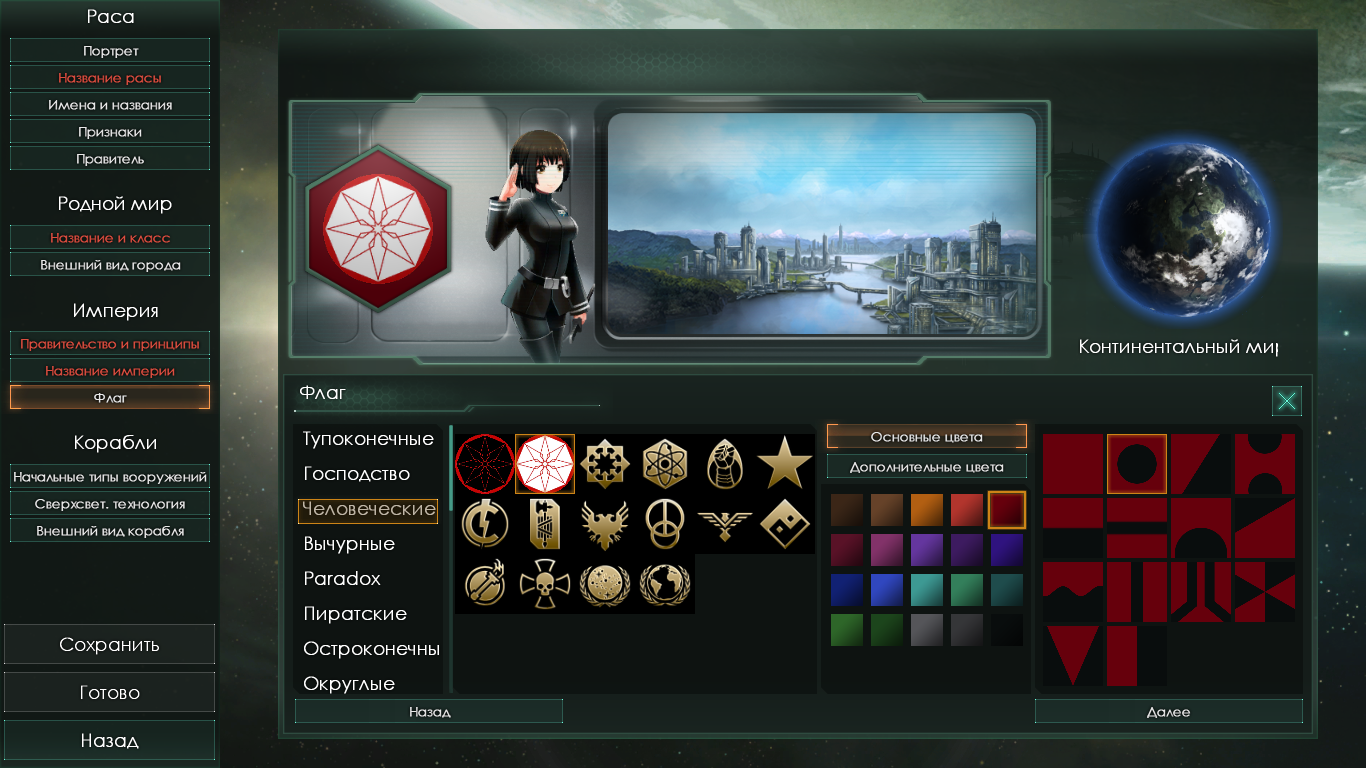
Task: Select the teal color swatch
Action: tap(927, 590)
